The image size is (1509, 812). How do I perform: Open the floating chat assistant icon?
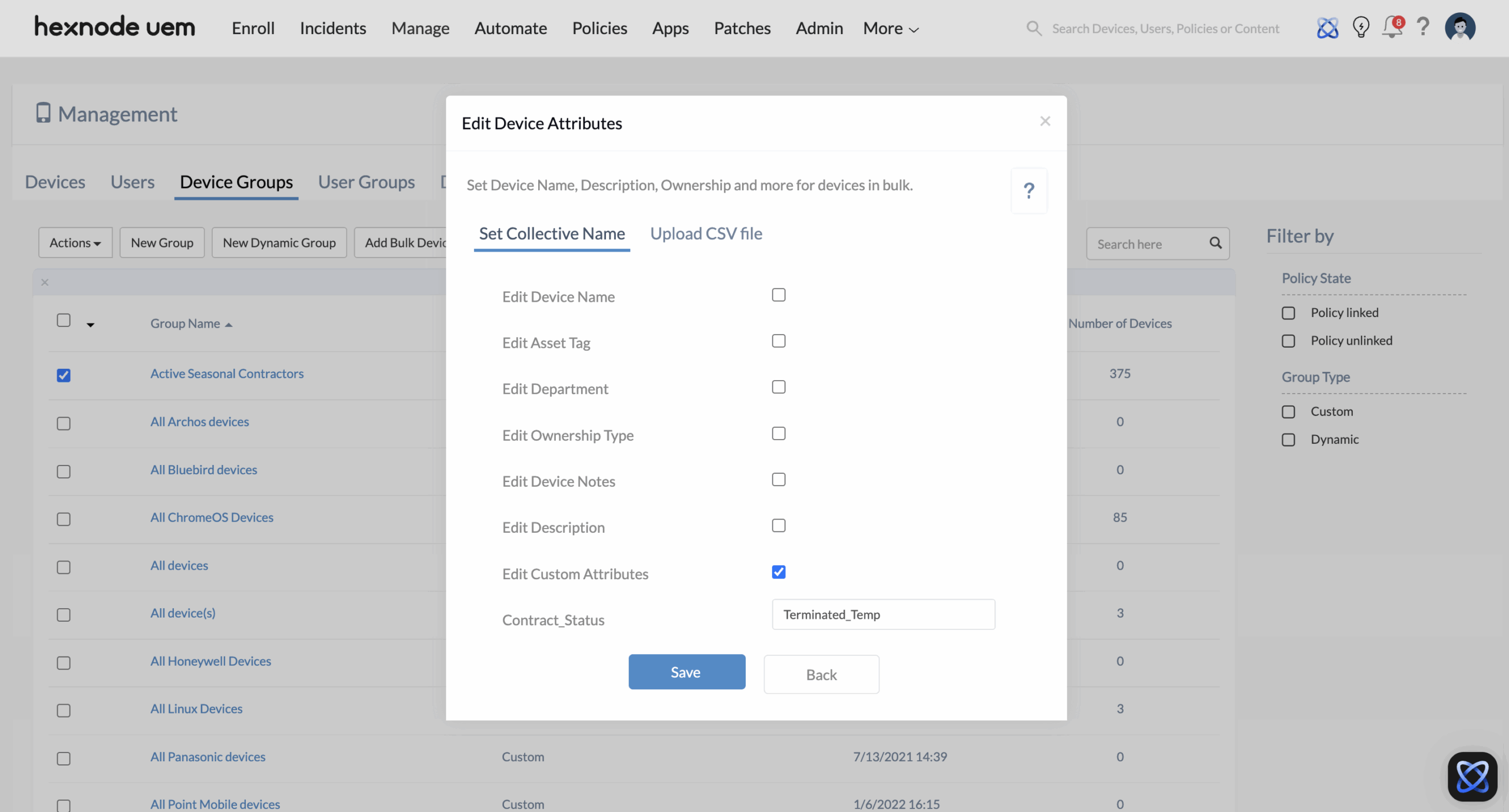[1472, 777]
